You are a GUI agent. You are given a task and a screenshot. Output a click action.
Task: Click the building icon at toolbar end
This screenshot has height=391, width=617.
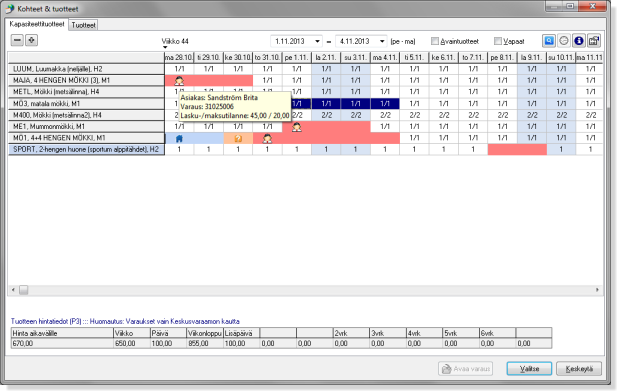(x=593, y=41)
